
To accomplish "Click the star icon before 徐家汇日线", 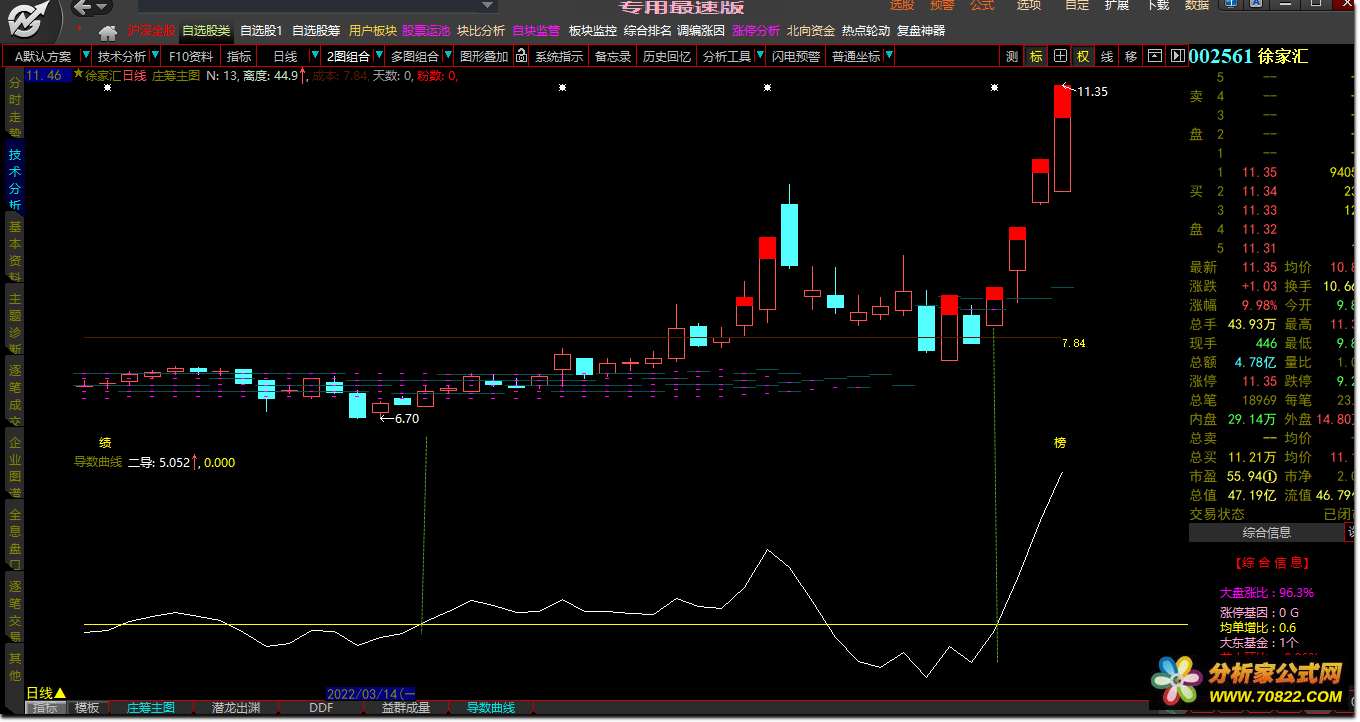I will pyautogui.click(x=78, y=75).
